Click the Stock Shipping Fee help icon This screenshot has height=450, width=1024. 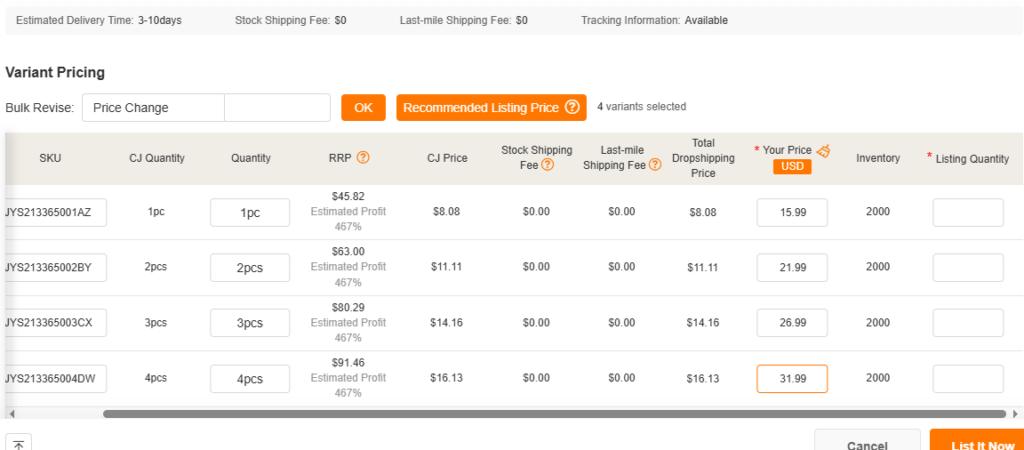click(x=547, y=165)
